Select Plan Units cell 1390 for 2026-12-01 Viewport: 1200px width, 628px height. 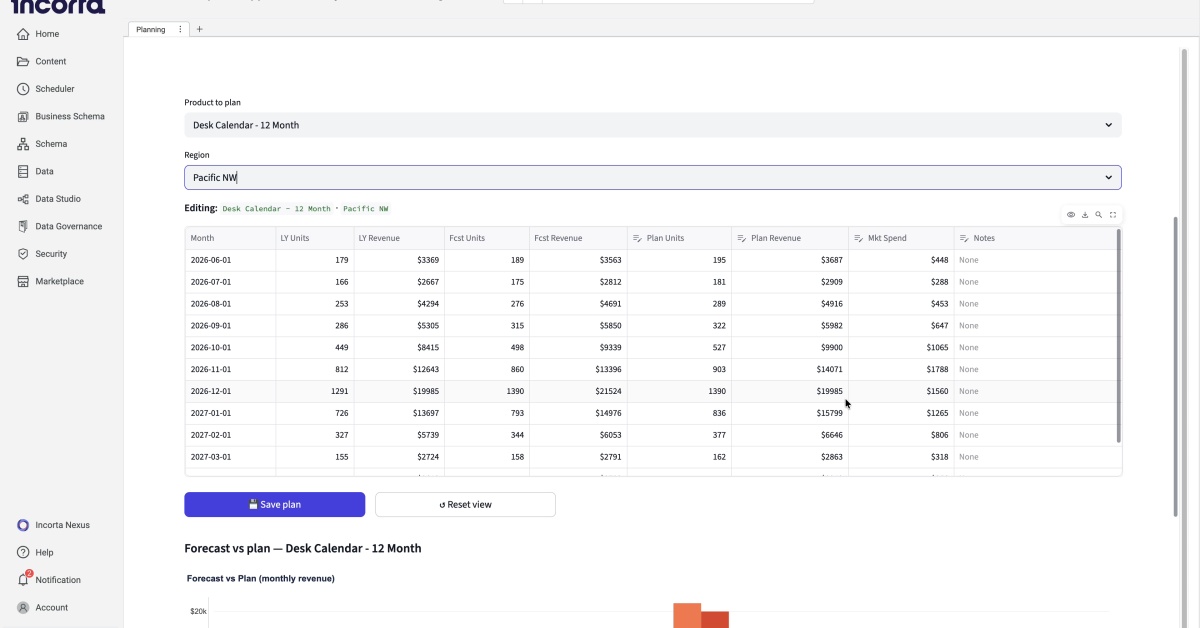[679, 391]
